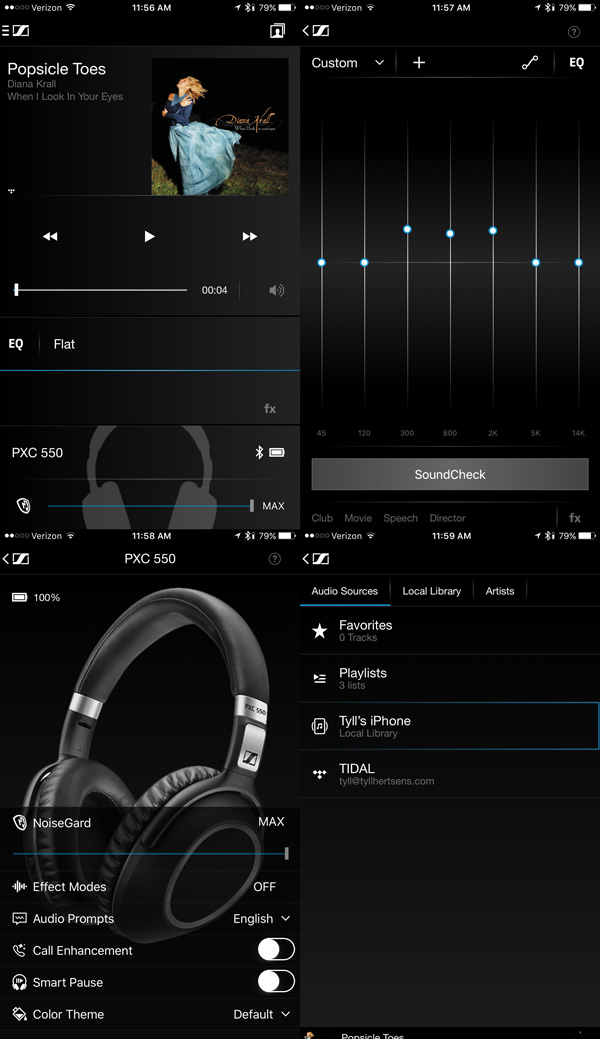Open help on the PXC 550 screen
600x1039 pixels.
[x=274, y=559]
